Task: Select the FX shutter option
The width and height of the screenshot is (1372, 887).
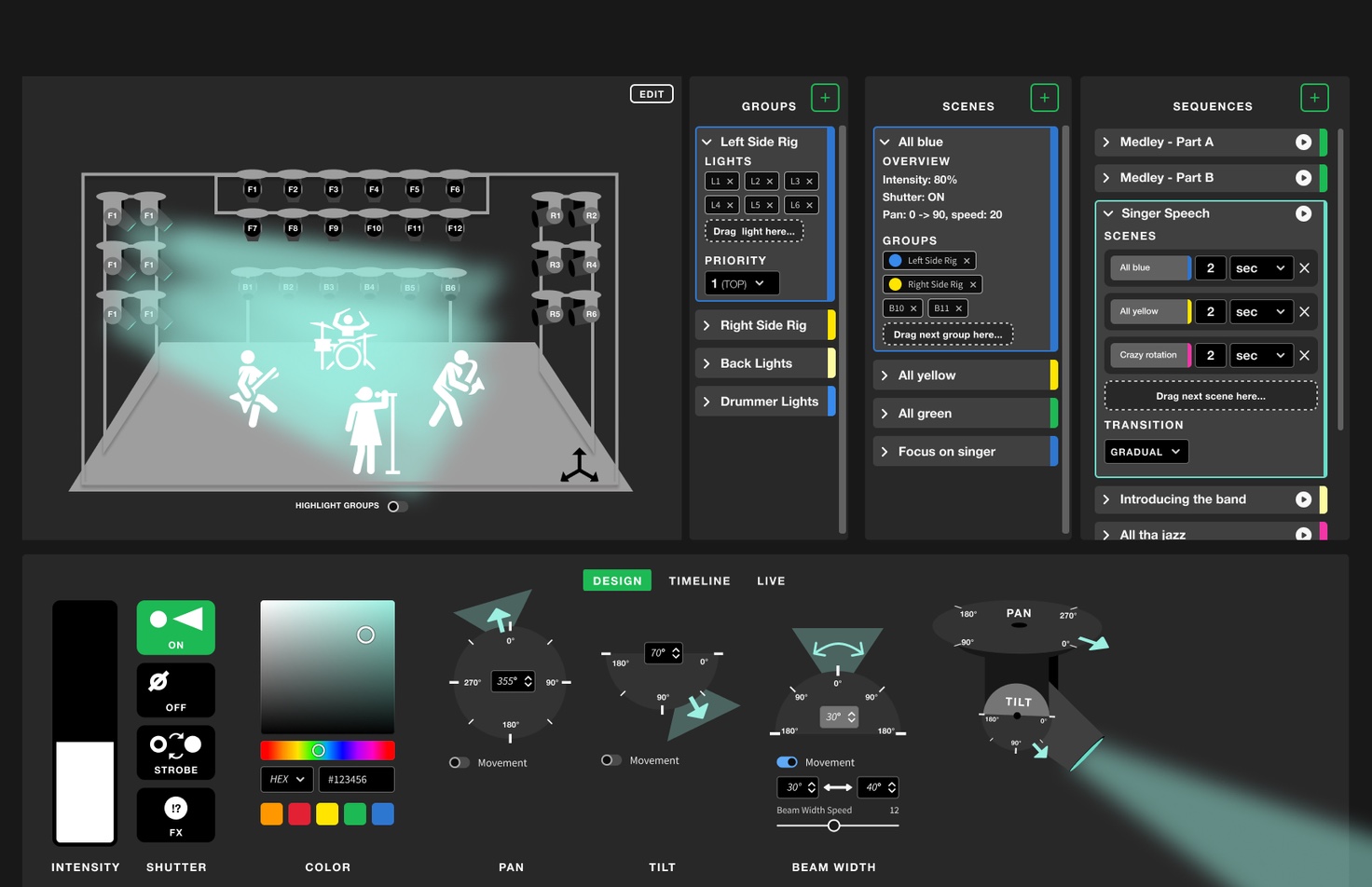Action: coord(176,814)
